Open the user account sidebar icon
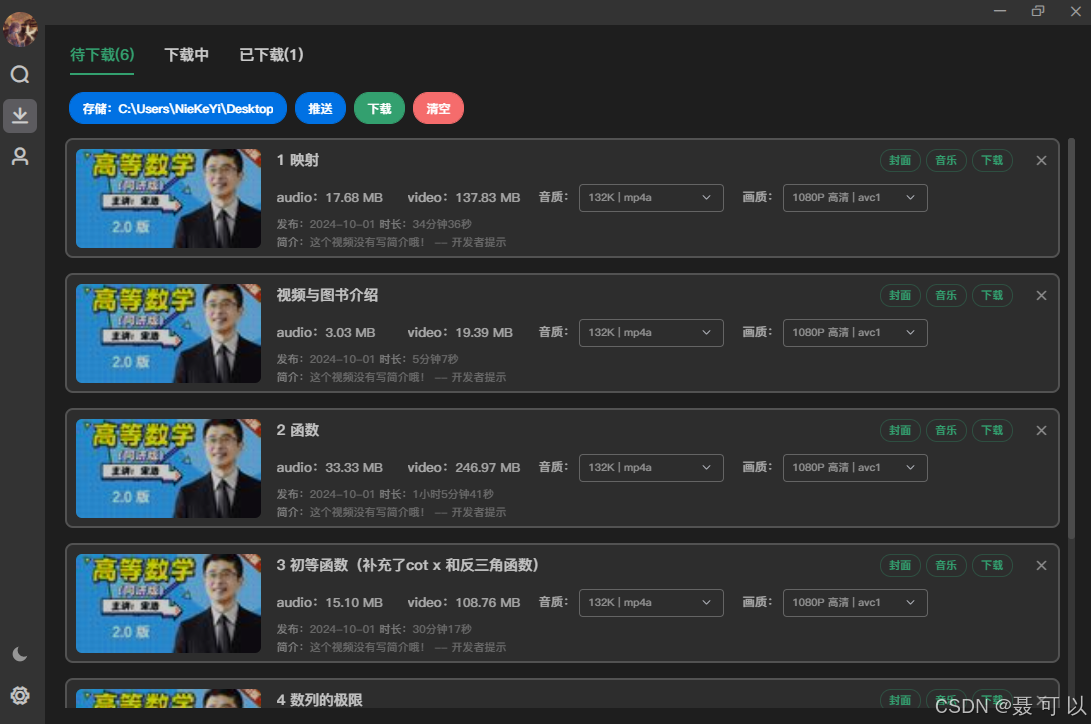Viewport: 1091px width, 724px height. (20, 156)
